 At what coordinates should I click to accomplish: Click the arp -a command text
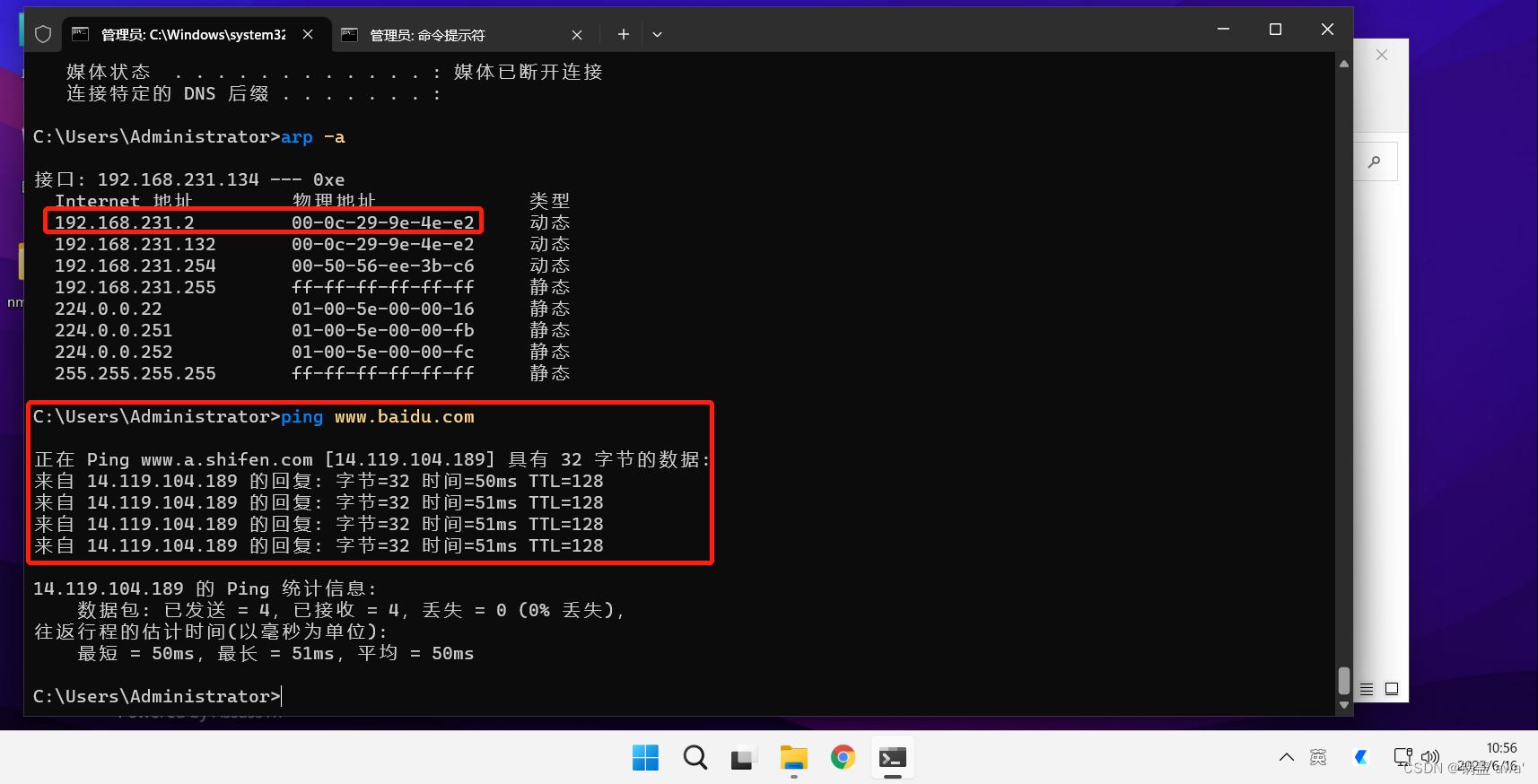coord(312,137)
